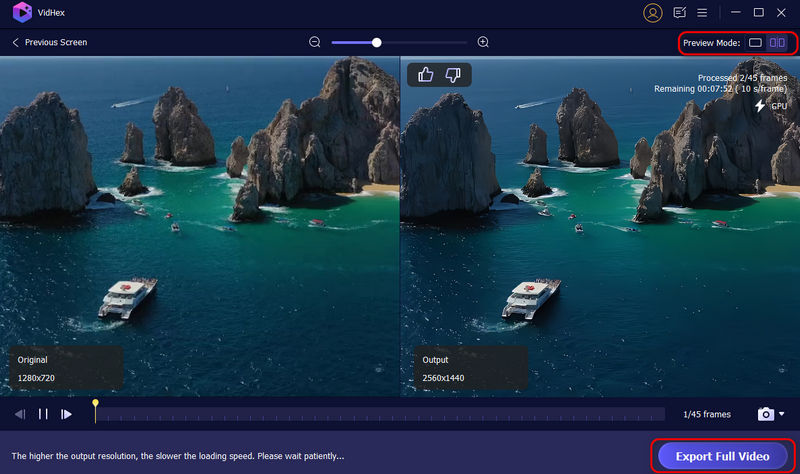Step back to the previous frame
Screen dimensions: 800x474
pyautogui.click(x=21, y=414)
